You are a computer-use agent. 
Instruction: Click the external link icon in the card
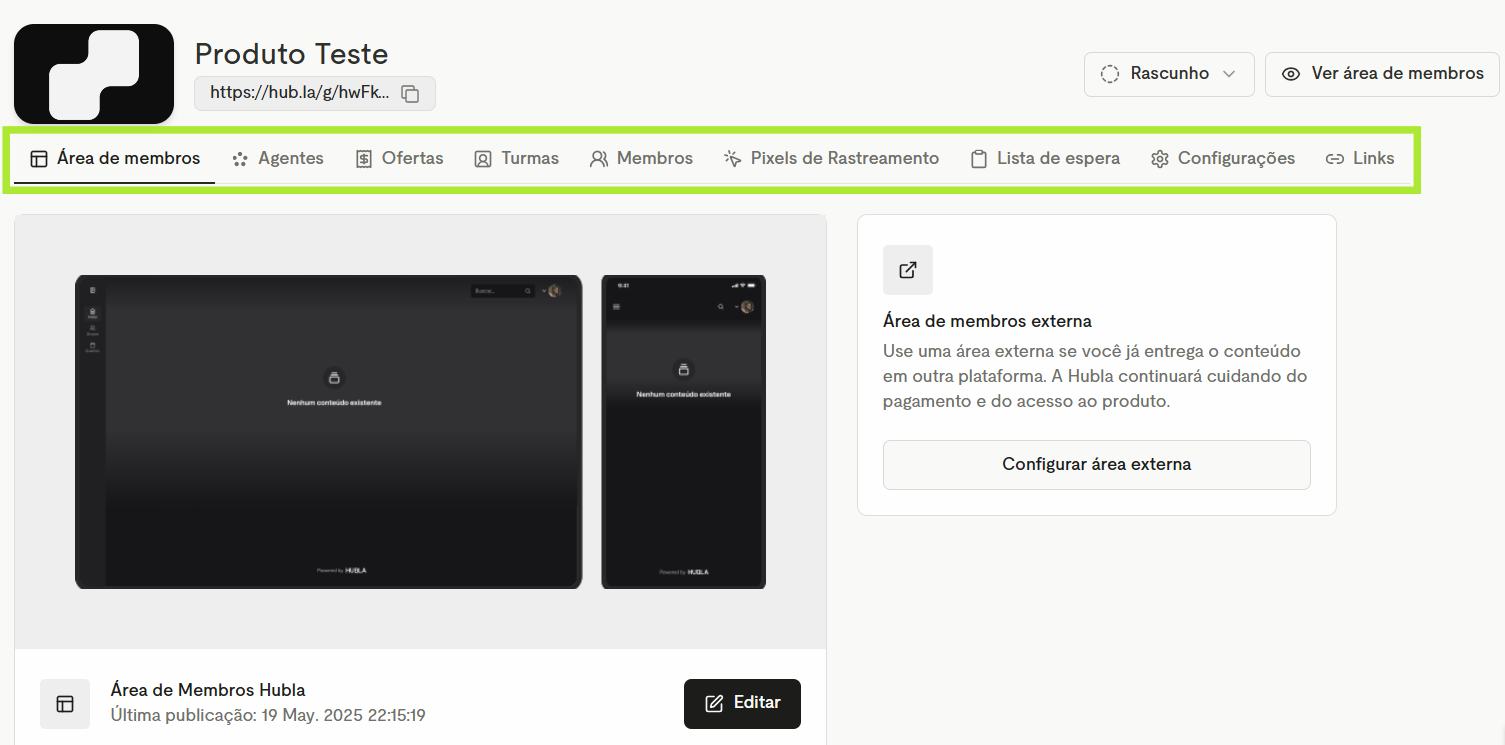click(x=908, y=270)
